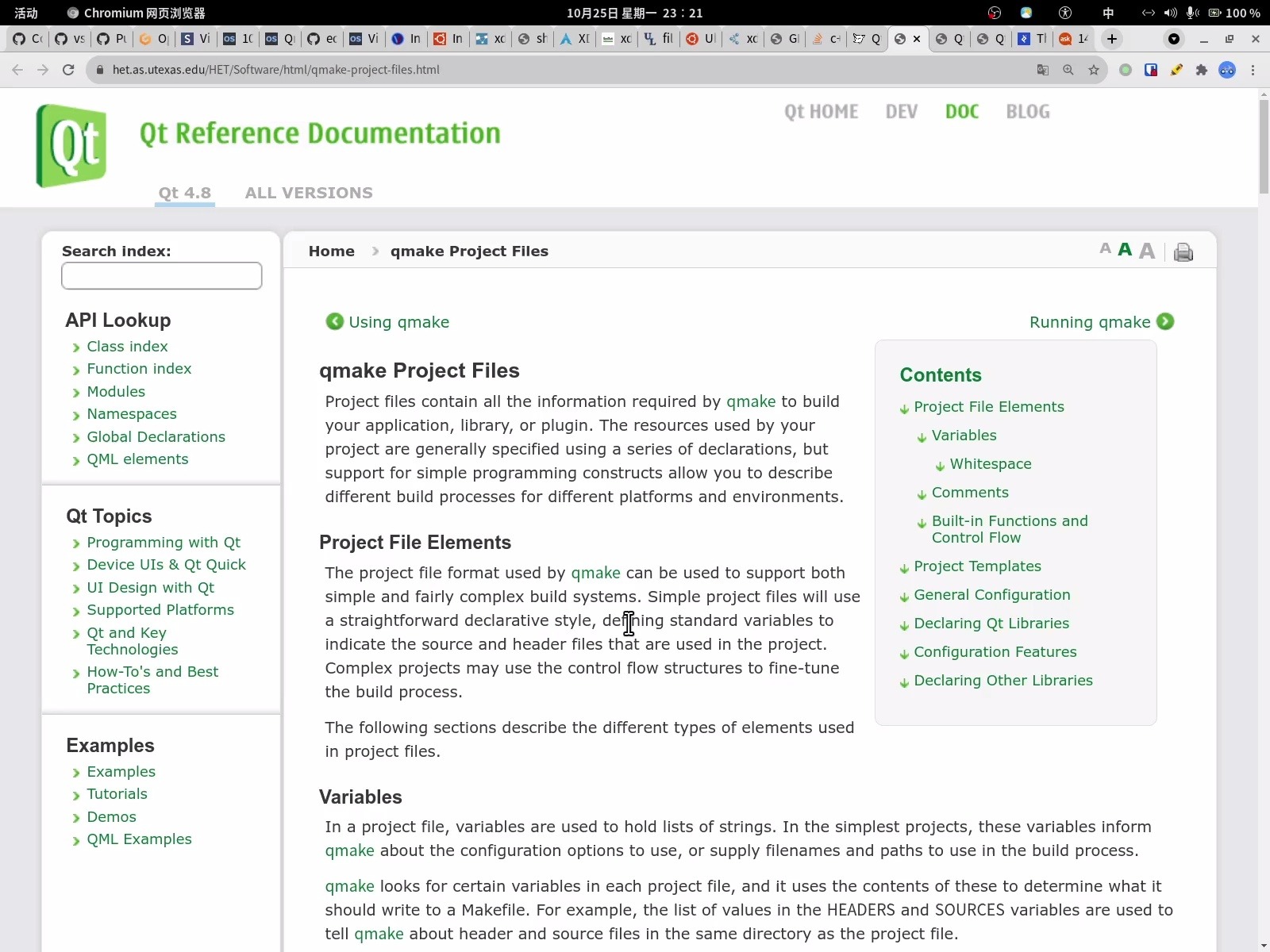Open the Extensions puzzle-piece menu

(1202, 70)
